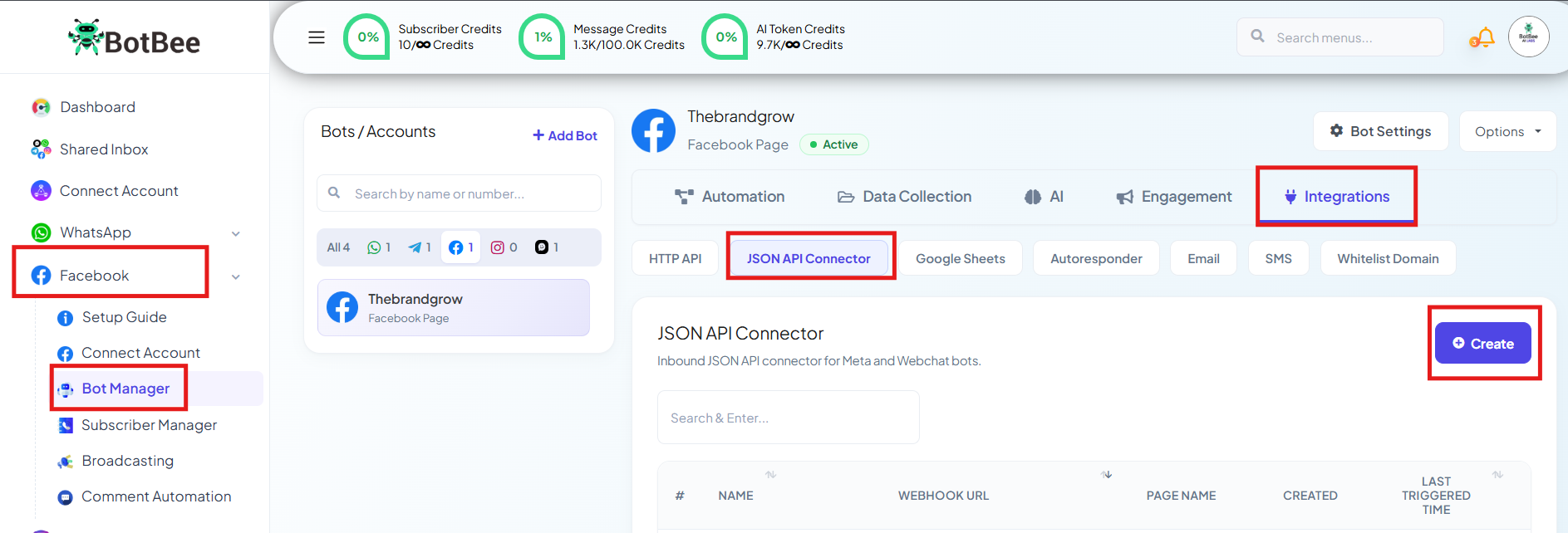Click the # column header
Viewport: 1568px width, 533px height.
click(680, 496)
